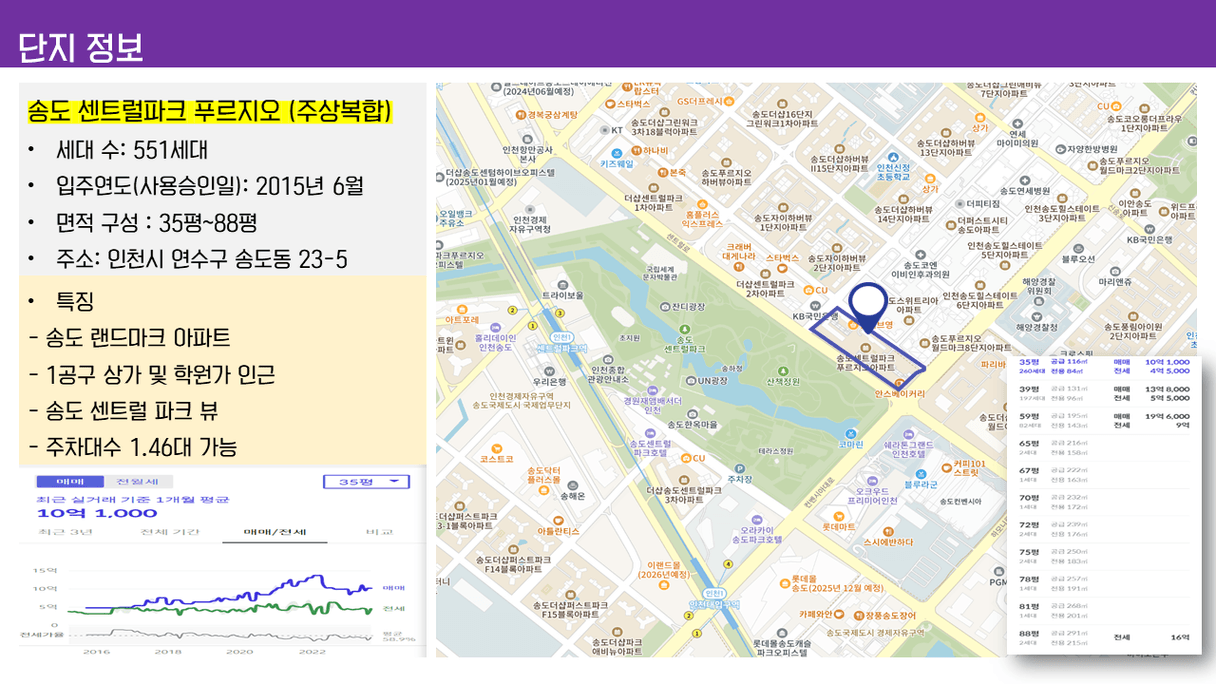
Task: Click the KT building marker icon
Action: tap(603, 129)
